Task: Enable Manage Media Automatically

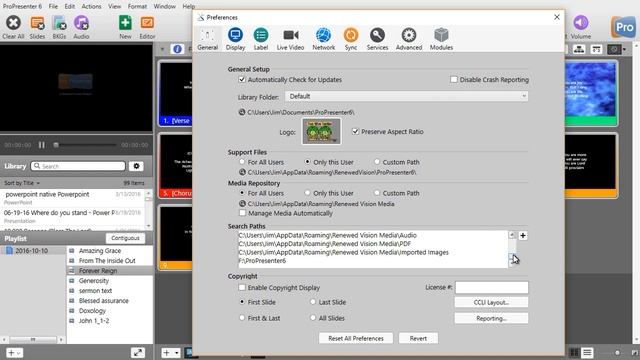Action: tap(242, 213)
